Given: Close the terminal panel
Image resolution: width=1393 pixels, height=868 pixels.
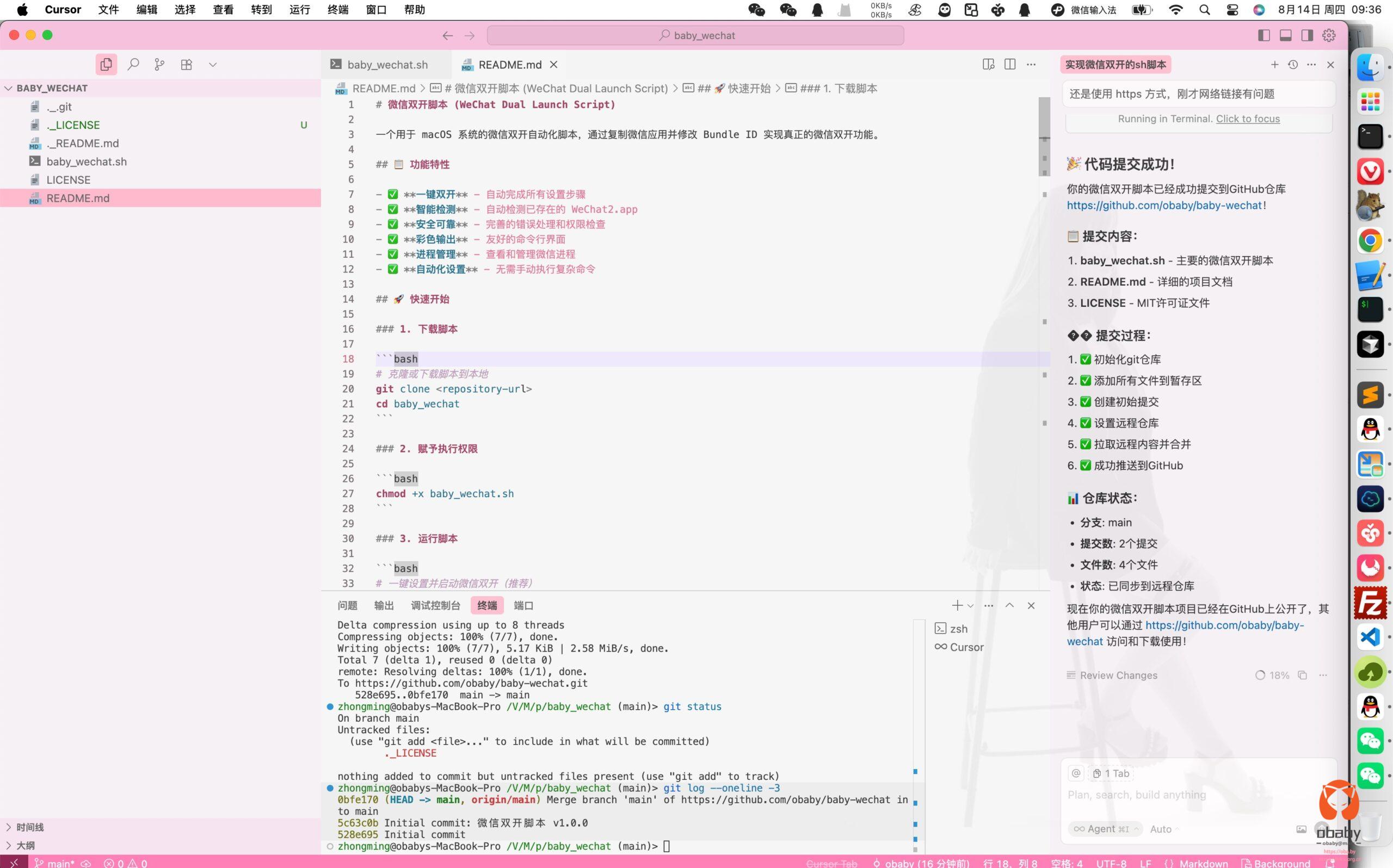Looking at the screenshot, I should 1031,606.
